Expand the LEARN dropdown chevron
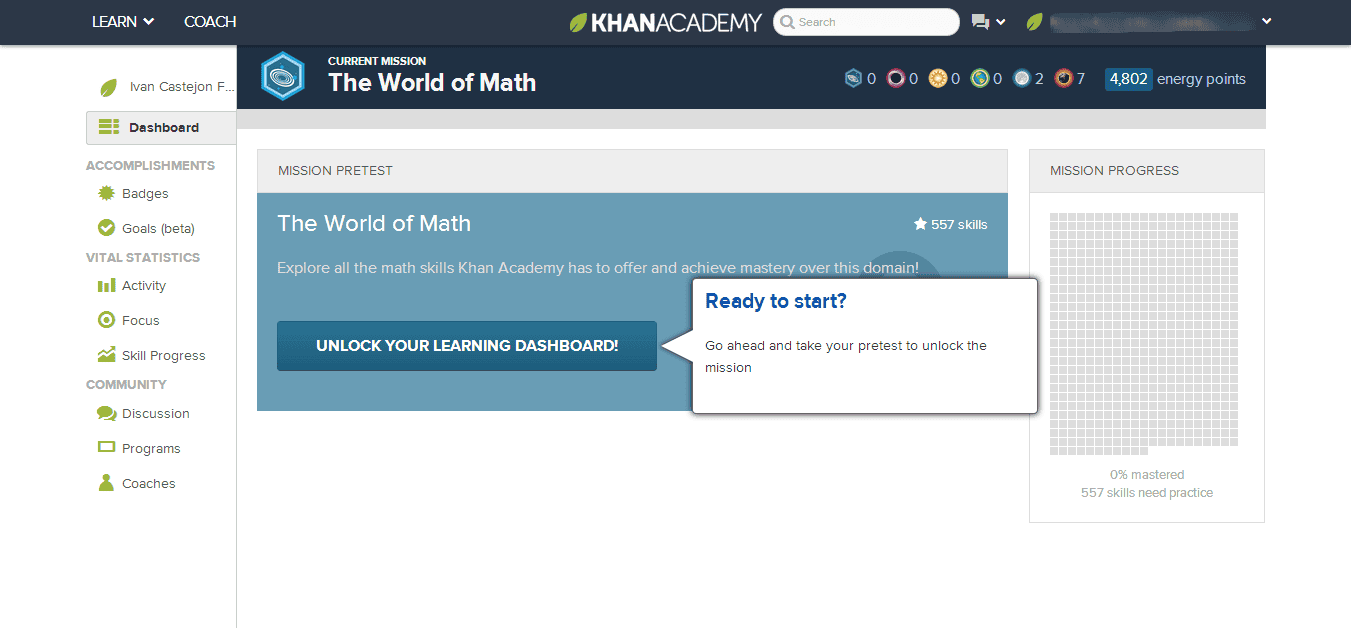The height and width of the screenshot is (628, 1351). point(147,21)
